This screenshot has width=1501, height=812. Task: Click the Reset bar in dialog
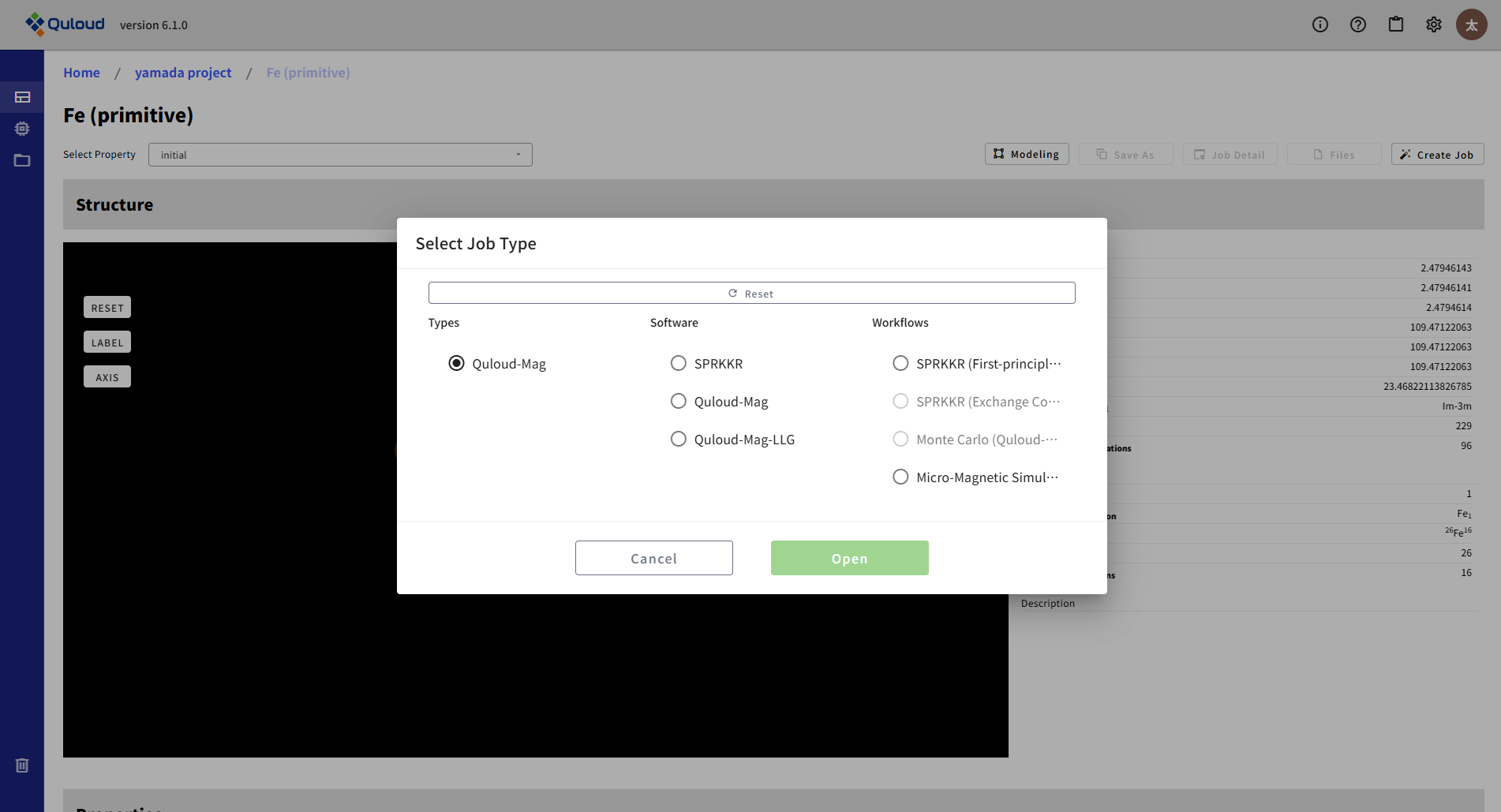(751, 293)
